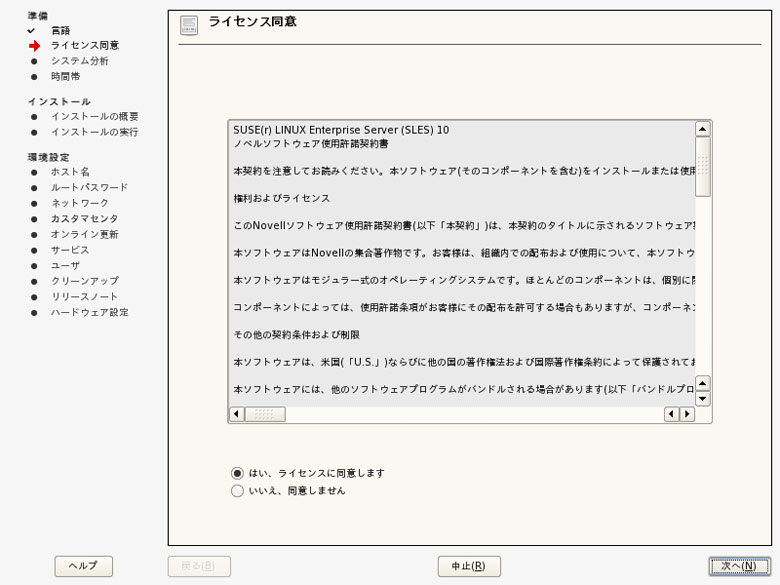
Task: Click the license text scroll-down arrow
Action: tap(702, 398)
